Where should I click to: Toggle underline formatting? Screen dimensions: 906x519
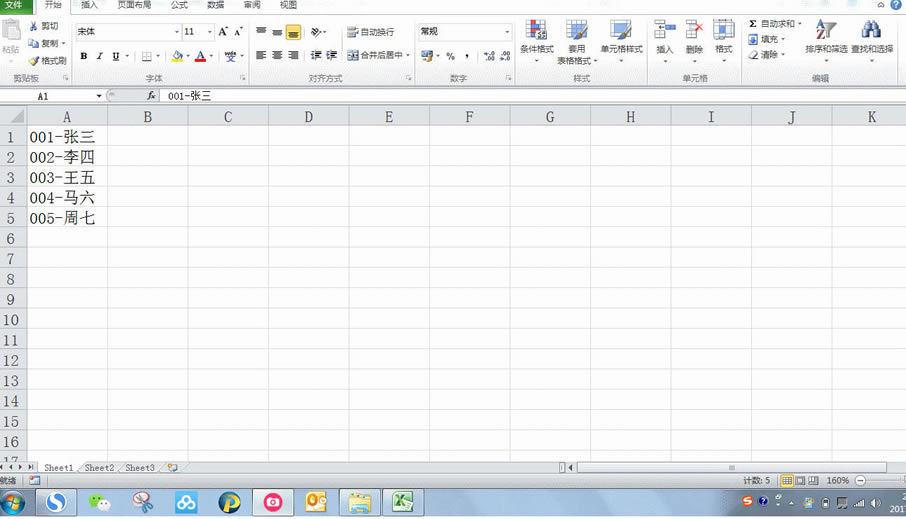click(116, 56)
